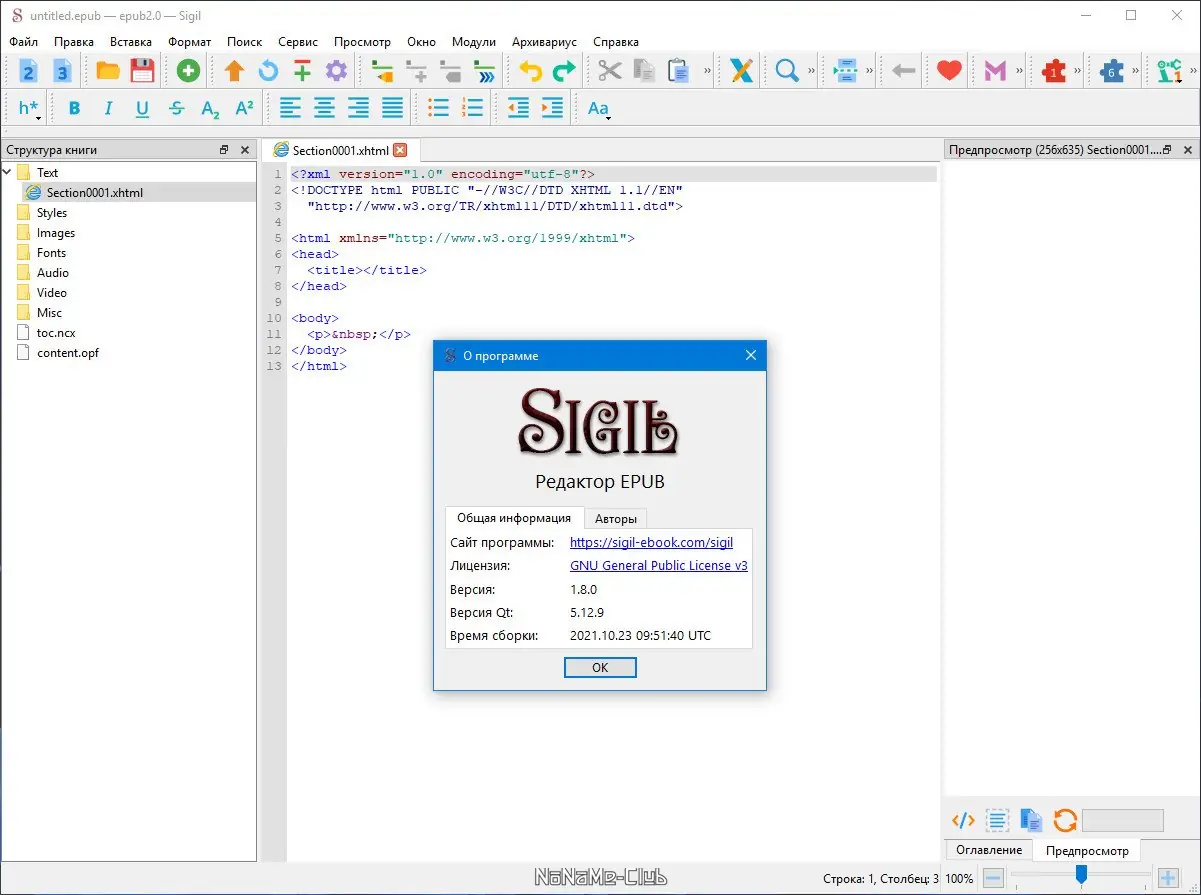
Task: Click the zoom slider handle
Action: [1081, 875]
